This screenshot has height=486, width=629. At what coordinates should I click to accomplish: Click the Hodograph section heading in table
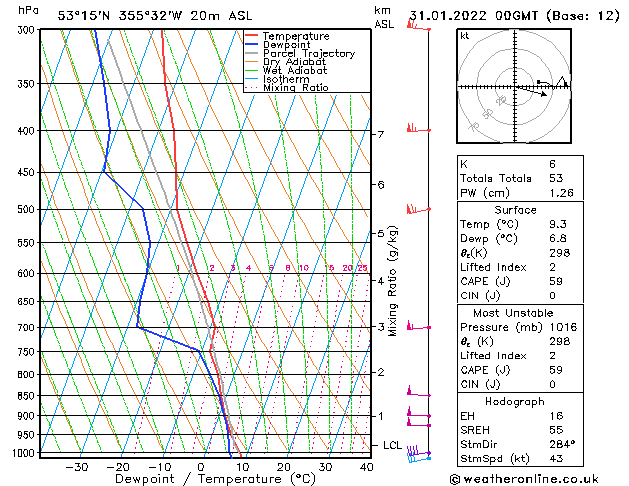tap(513, 401)
